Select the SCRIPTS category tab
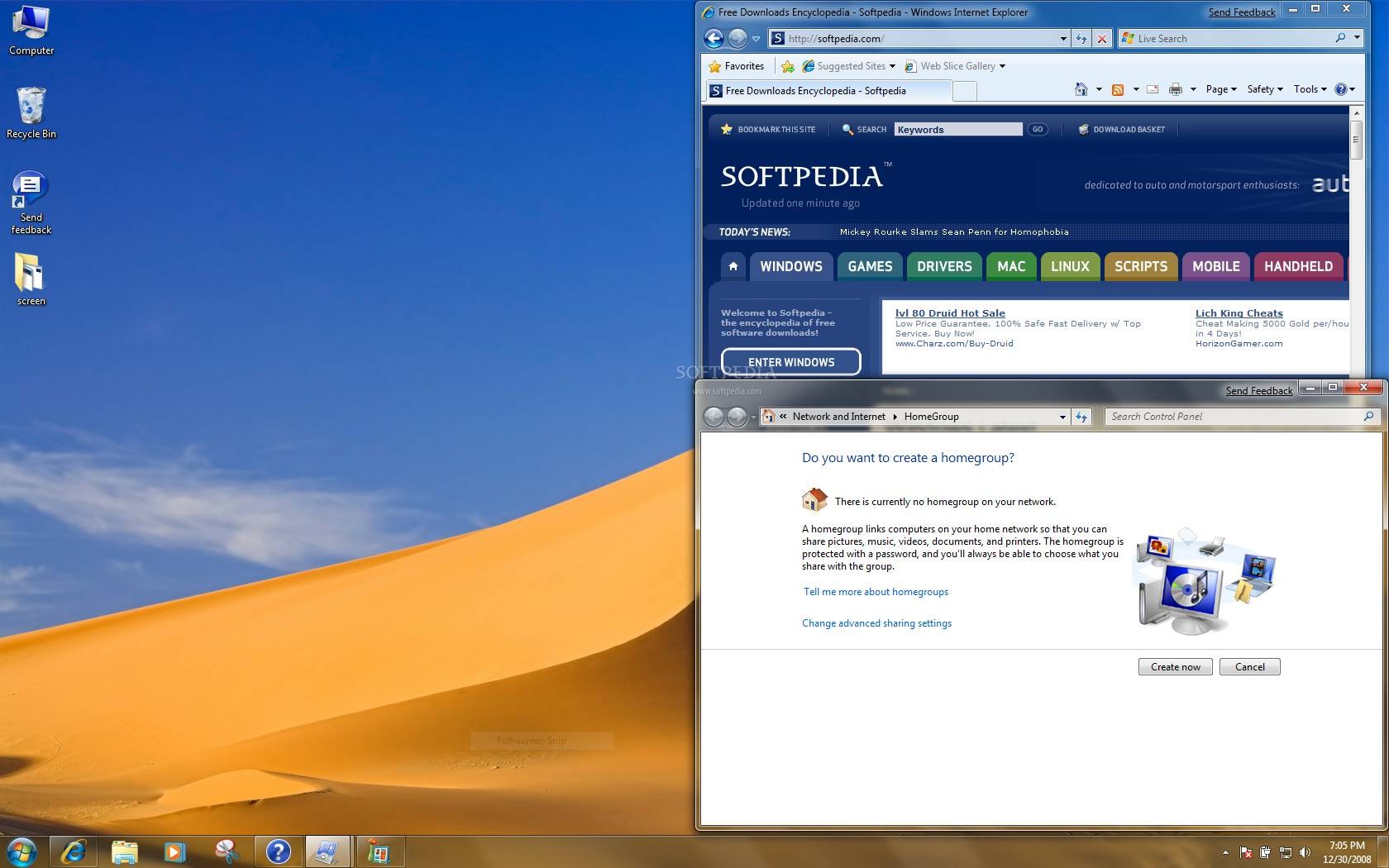Image resolution: width=1389 pixels, height=868 pixels. coord(1141,266)
